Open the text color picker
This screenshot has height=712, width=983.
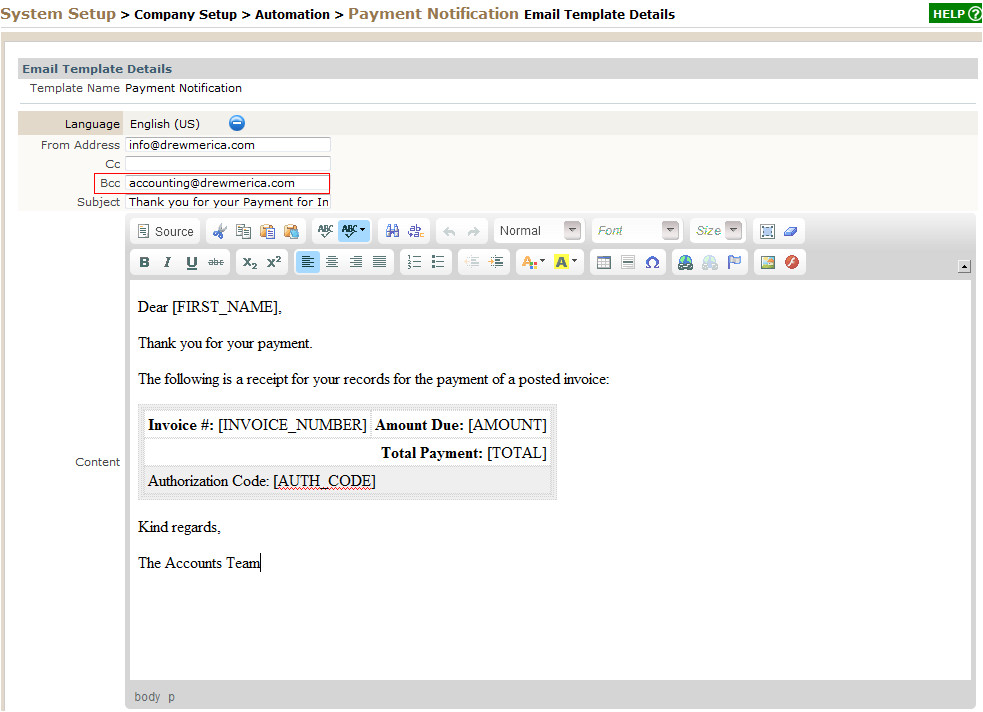(x=531, y=263)
